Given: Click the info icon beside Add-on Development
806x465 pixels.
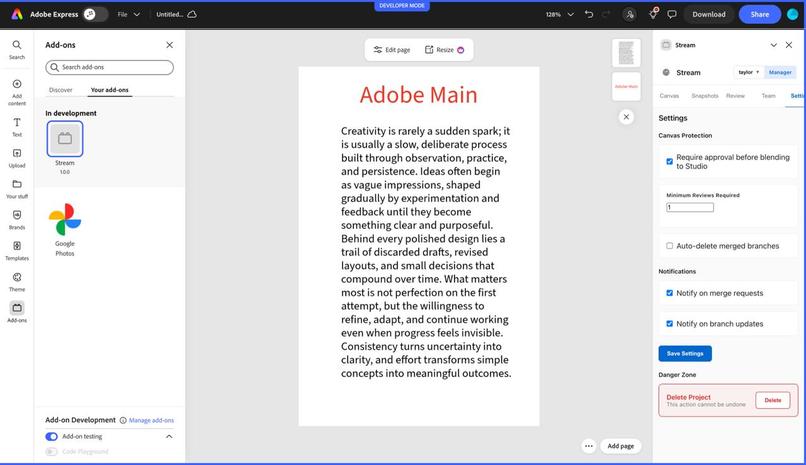Looking at the screenshot, I should (x=123, y=420).
